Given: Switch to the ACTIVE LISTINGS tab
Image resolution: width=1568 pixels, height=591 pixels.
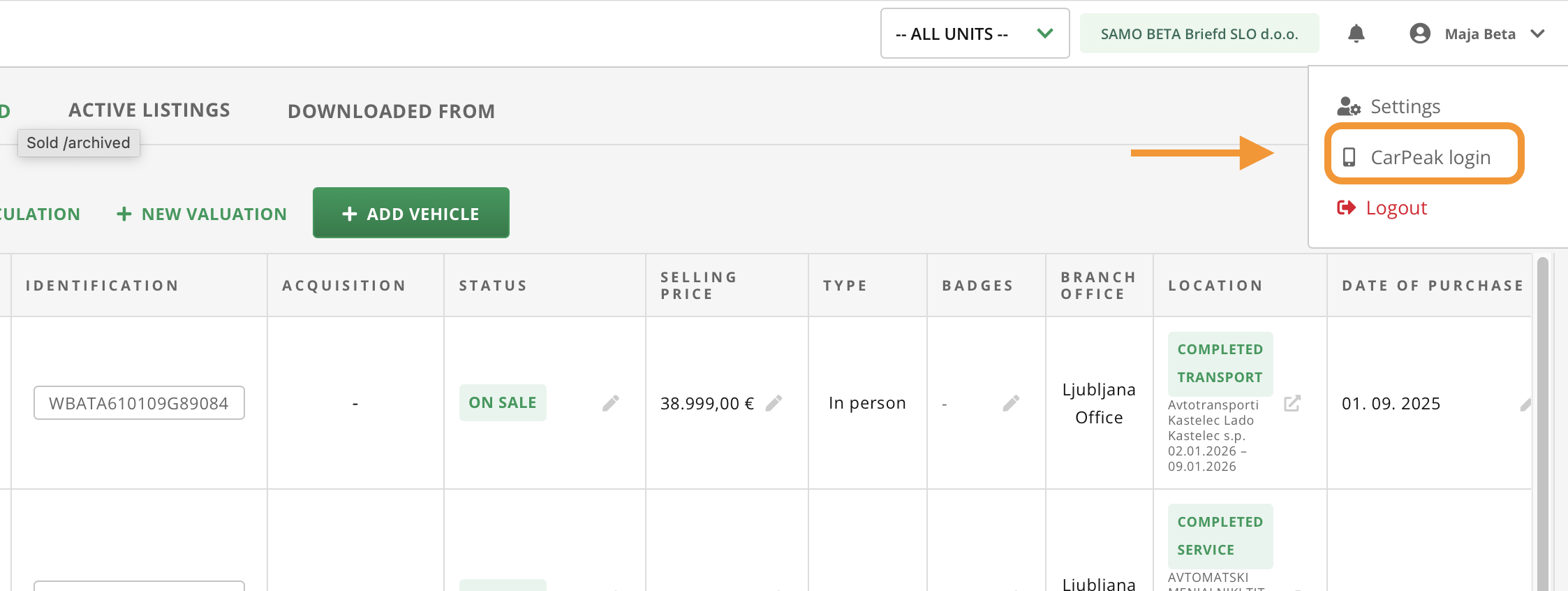Looking at the screenshot, I should (x=149, y=110).
